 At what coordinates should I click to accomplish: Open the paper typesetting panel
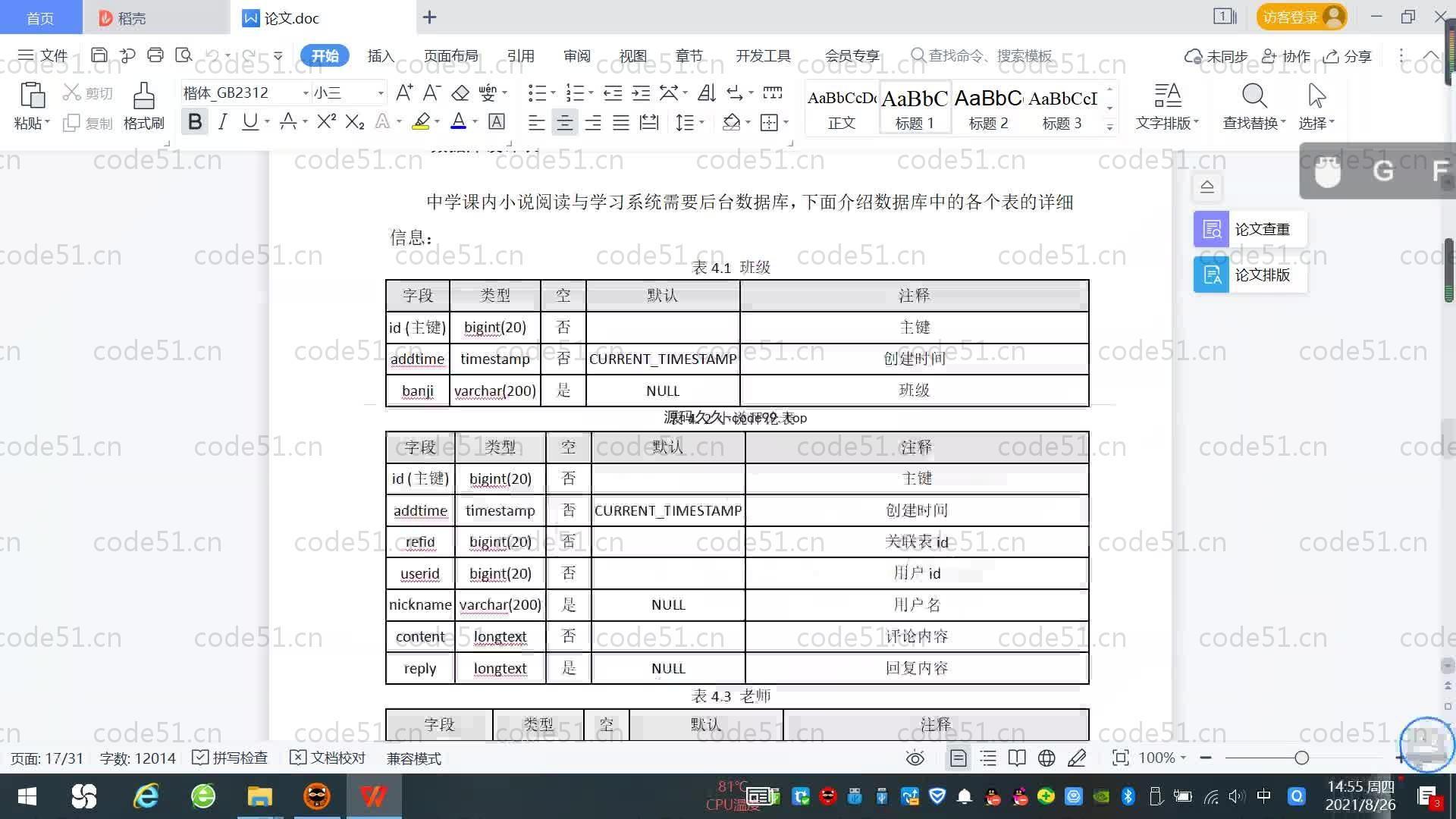point(1250,275)
